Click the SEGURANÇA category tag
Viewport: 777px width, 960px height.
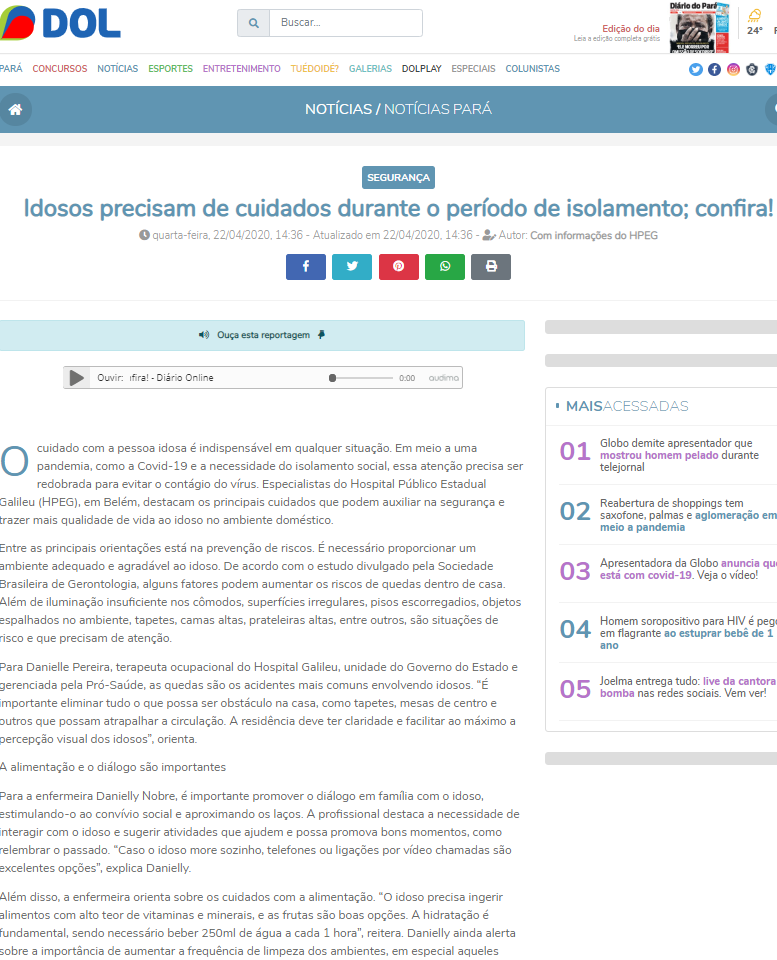point(398,178)
